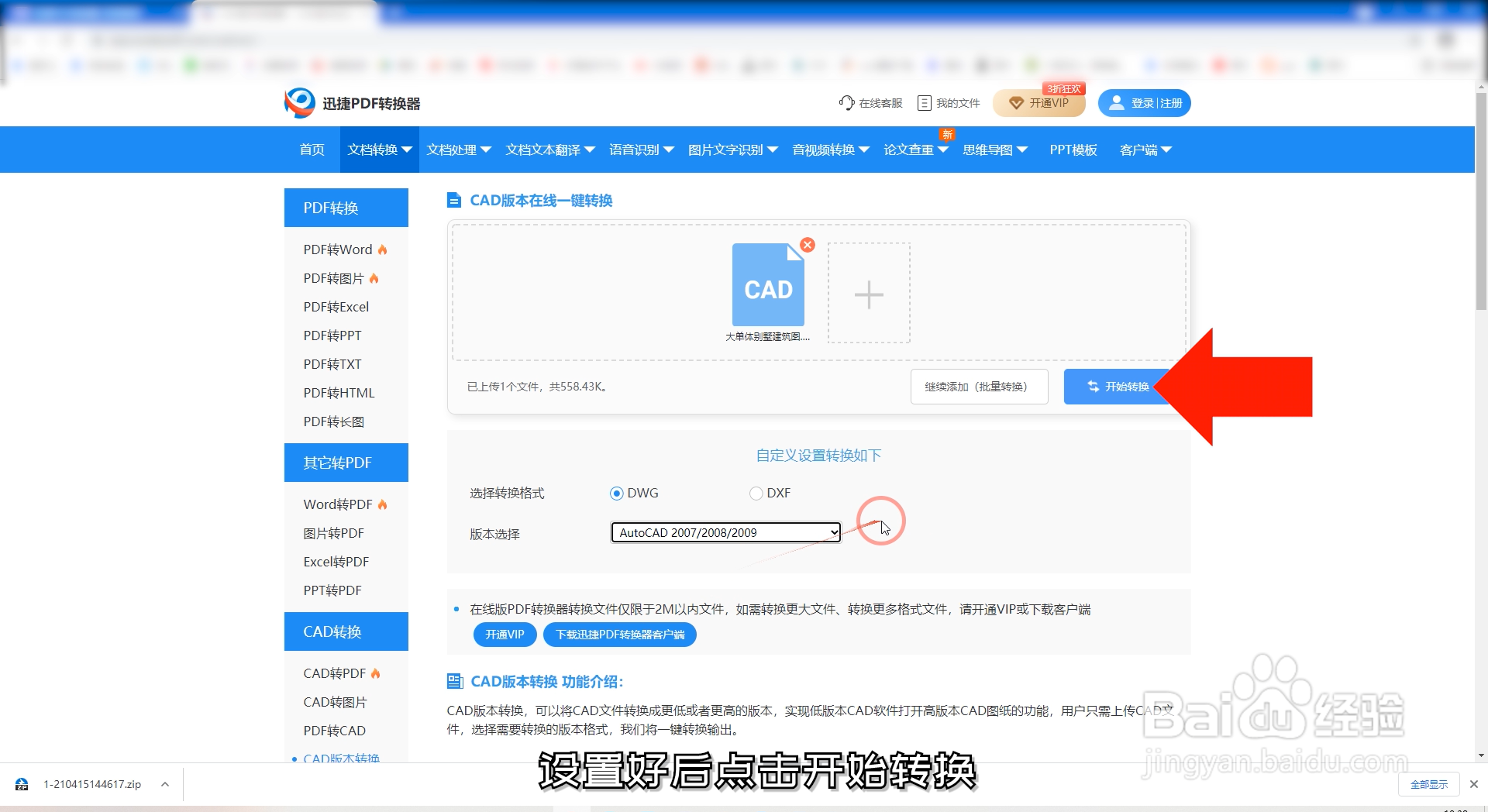Viewport: 1488px width, 812px height.
Task: Click the page vertical scrollbar thumb
Action: click(x=1481, y=201)
